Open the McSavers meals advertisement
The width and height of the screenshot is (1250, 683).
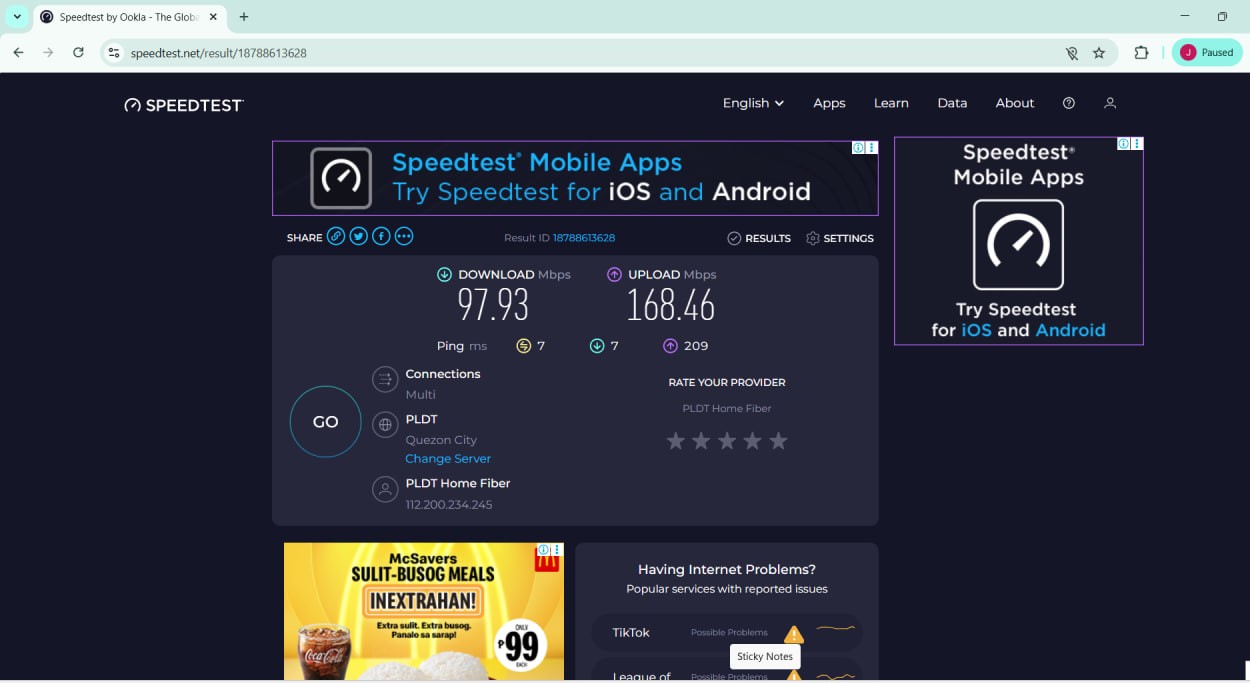[424, 612]
